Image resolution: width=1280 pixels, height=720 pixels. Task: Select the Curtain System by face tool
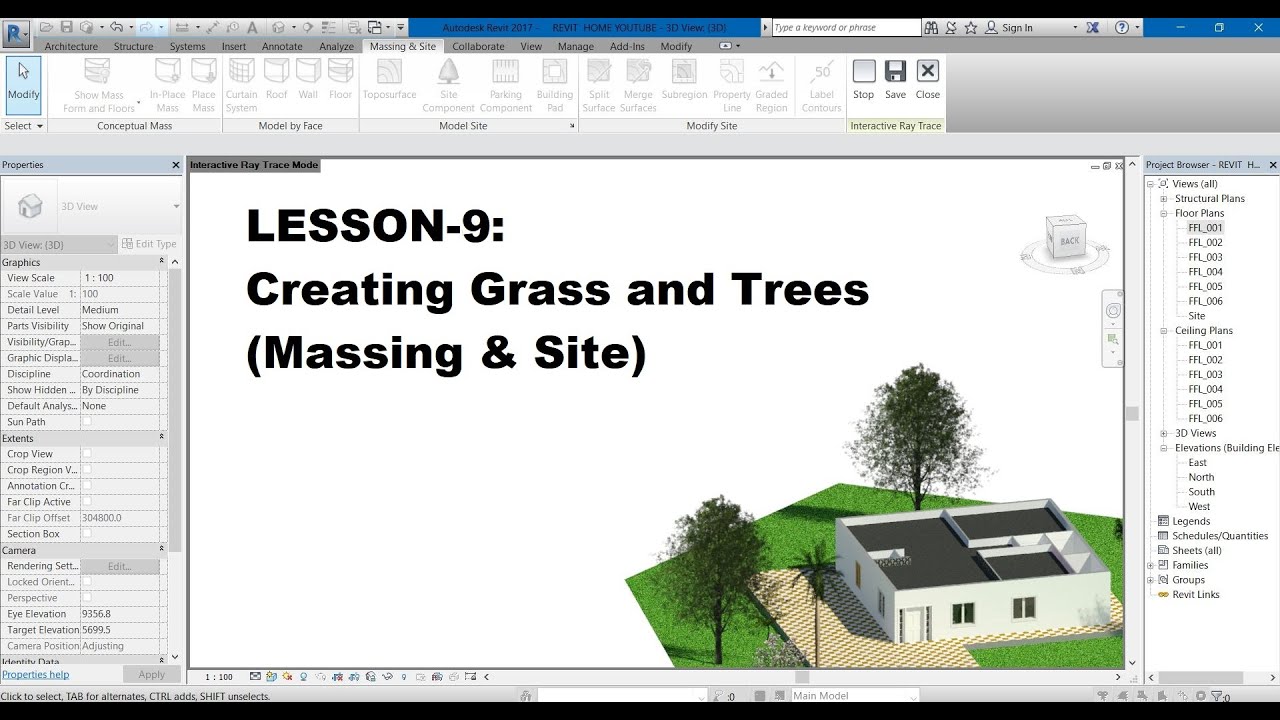(241, 86)
